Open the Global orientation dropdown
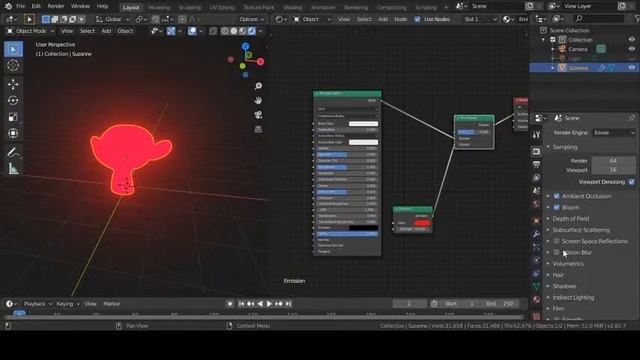 [x=112, y=19]
